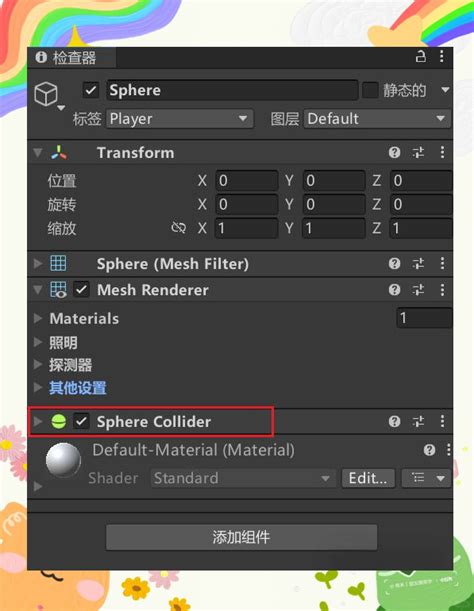Open Default-Material help icon
Screen dimensions: 474x611
click(x=429, y=450)
